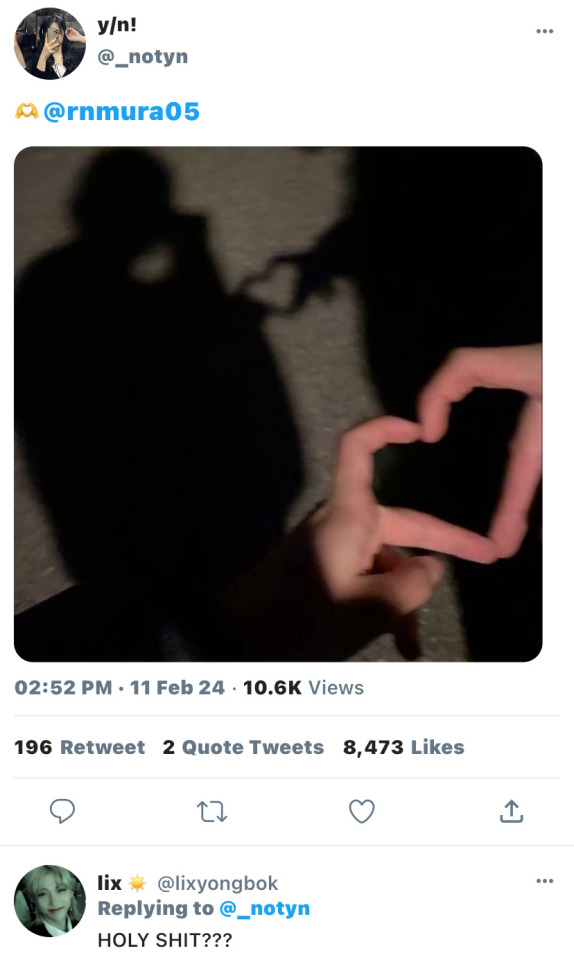Click the y/n! display name

(x=117, y=25)
